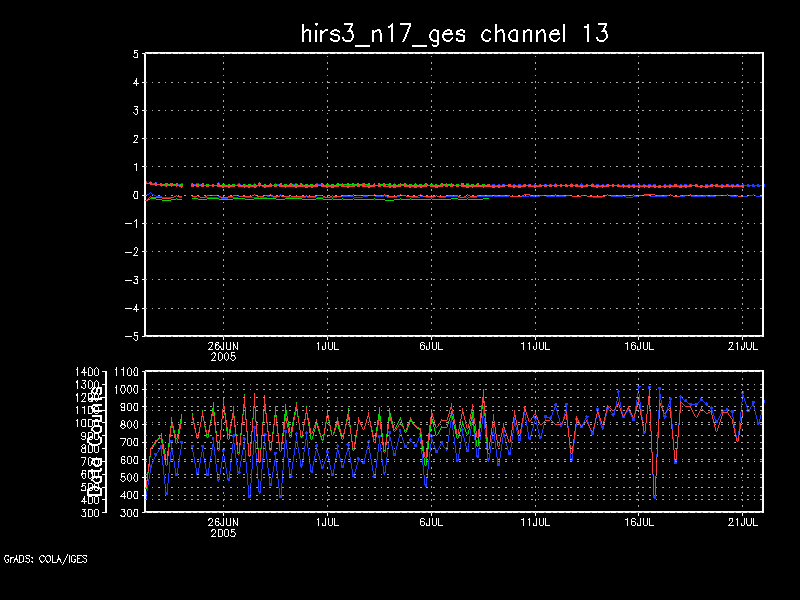Screen dimensions: 800x600
Task: Click the 6JUL label below the upper chart
Action: click(x=431, y=345)
